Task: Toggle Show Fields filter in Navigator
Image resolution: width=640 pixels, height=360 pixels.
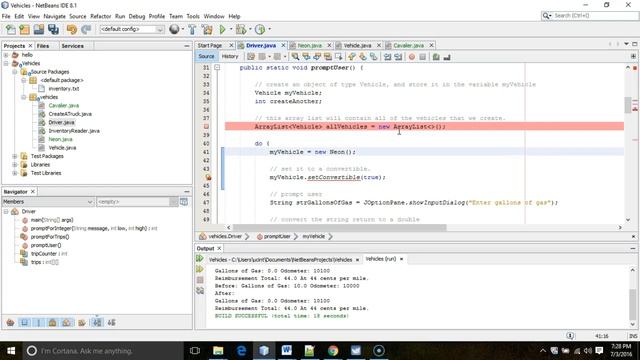Action: [24, 323]
